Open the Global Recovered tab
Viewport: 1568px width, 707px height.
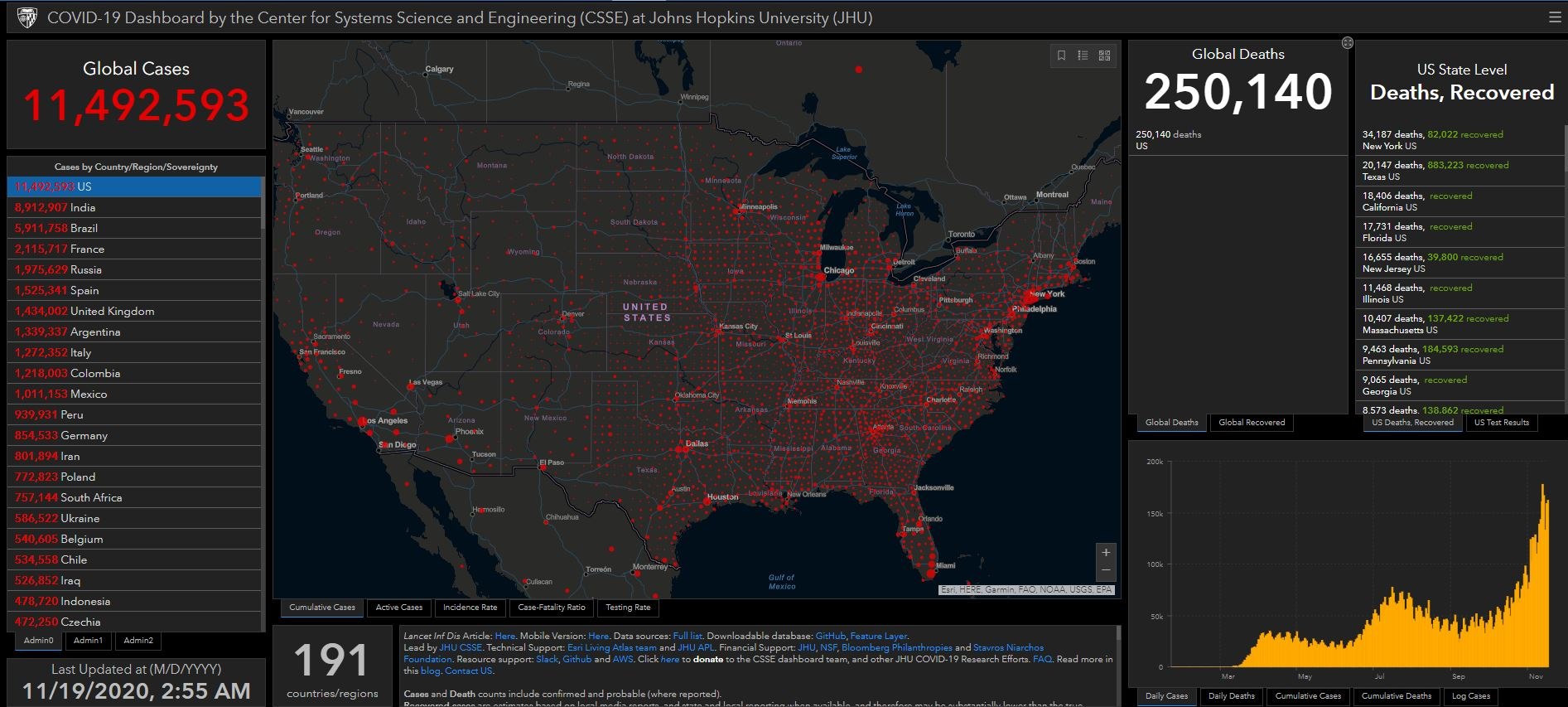pos(1252,423)
